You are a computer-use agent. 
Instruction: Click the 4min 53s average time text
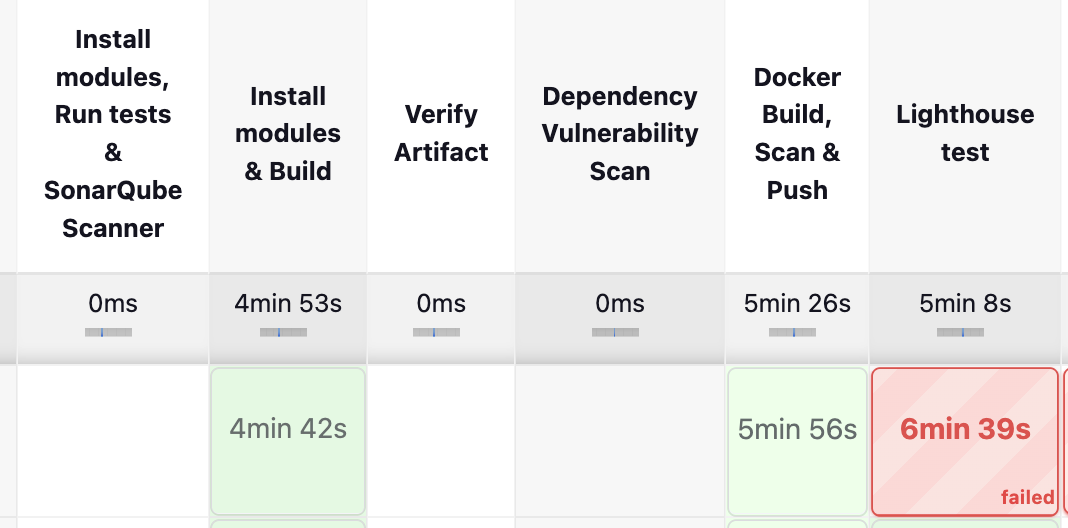click(x=288, y=304)
